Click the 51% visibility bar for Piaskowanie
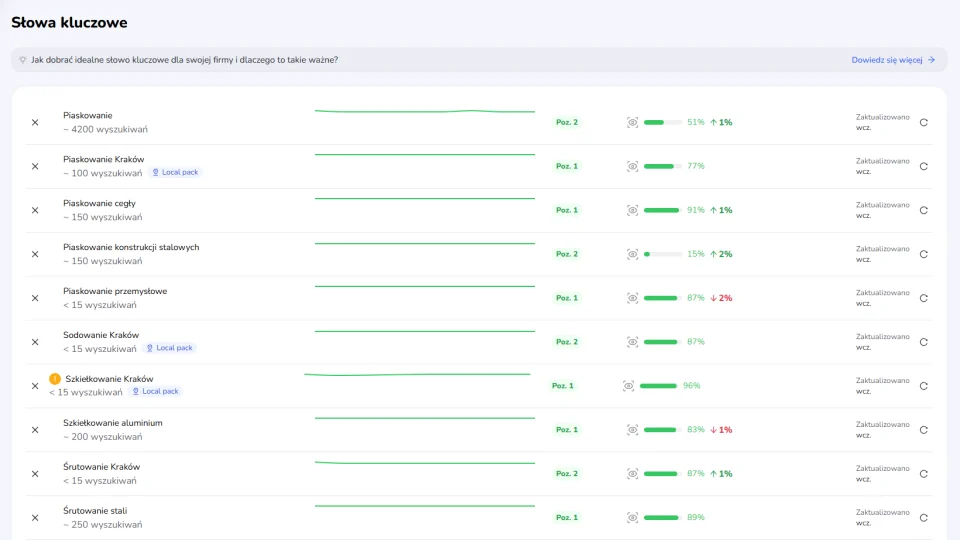 [x=662, y=122]
